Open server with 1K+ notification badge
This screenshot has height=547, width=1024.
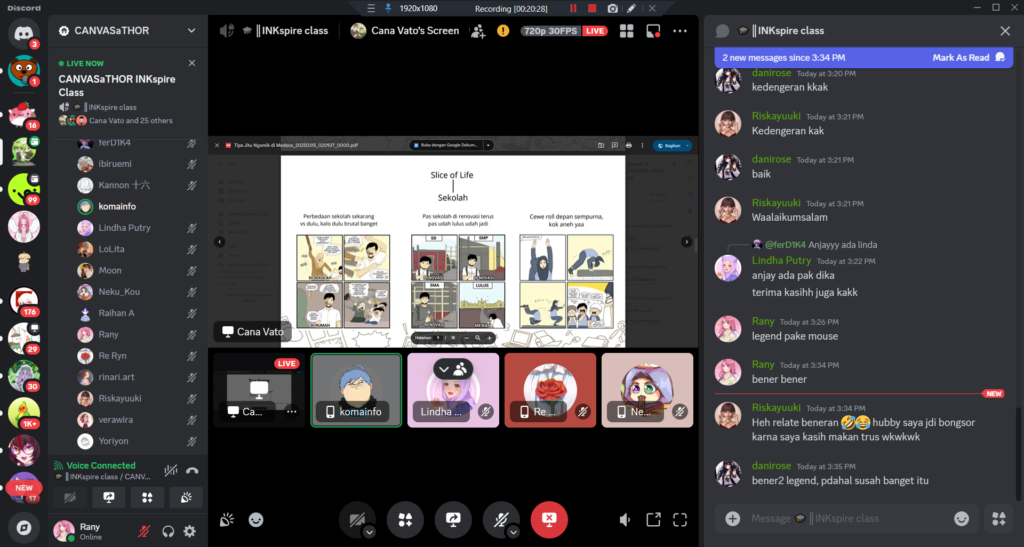click(x=24, y=413)
